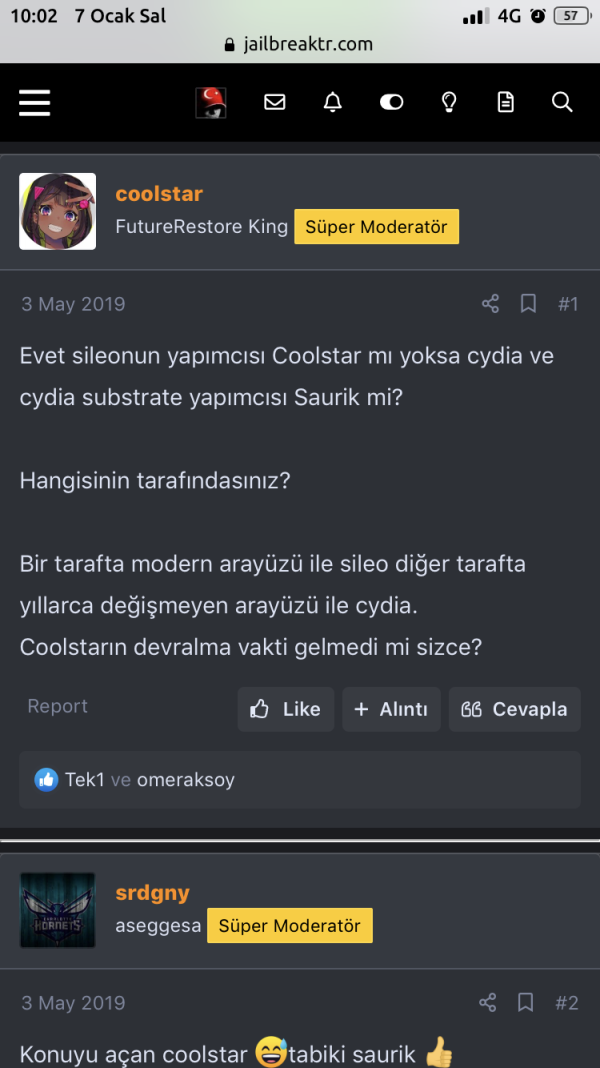The width and height of the screenshot is (600, 1068).
Task: Open the hamburger navigation menu
Action: point(34,103)
